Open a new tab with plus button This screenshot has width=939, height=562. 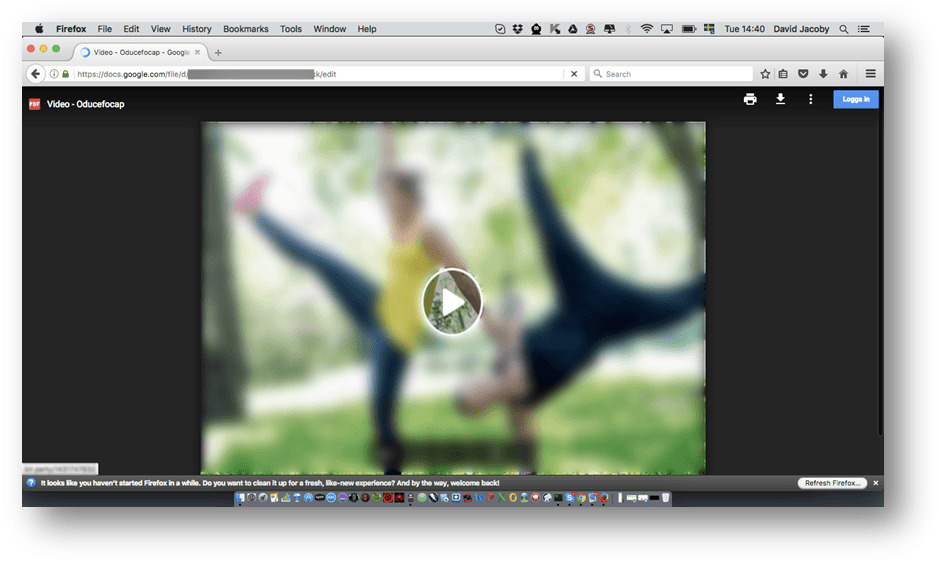tap(219, 52)
